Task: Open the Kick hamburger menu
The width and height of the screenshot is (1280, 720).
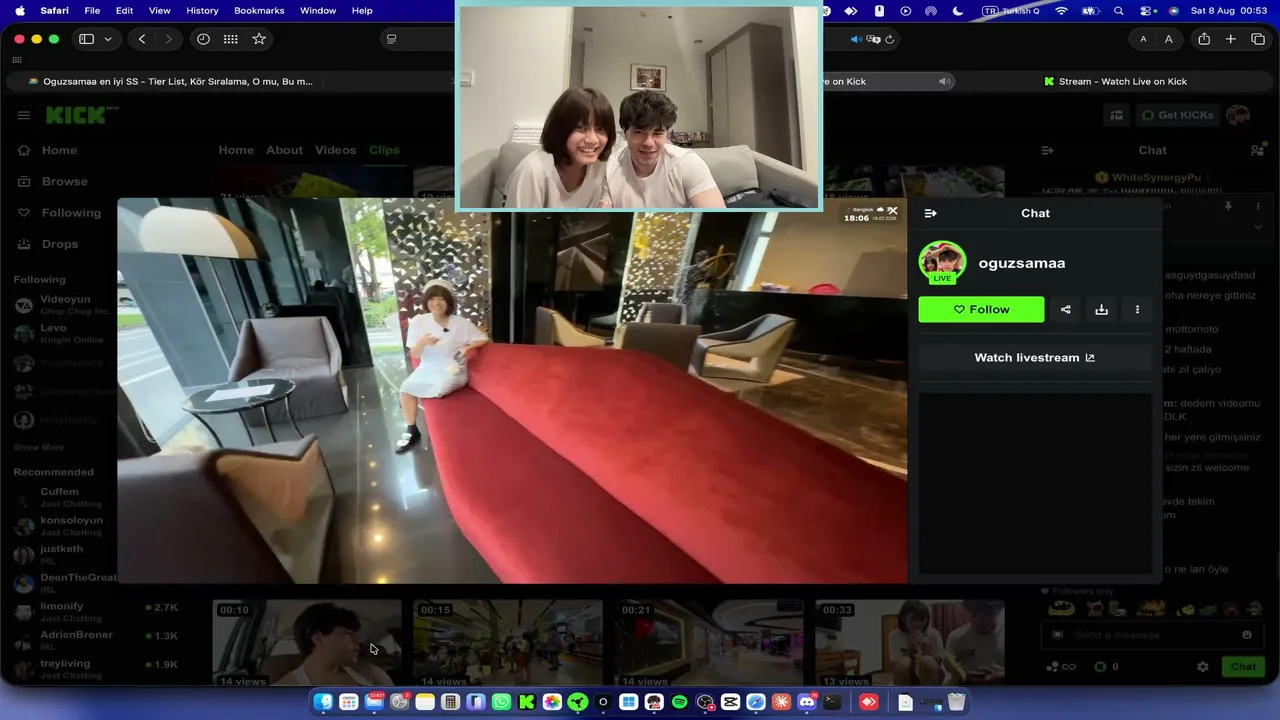Action: (24, 115)
